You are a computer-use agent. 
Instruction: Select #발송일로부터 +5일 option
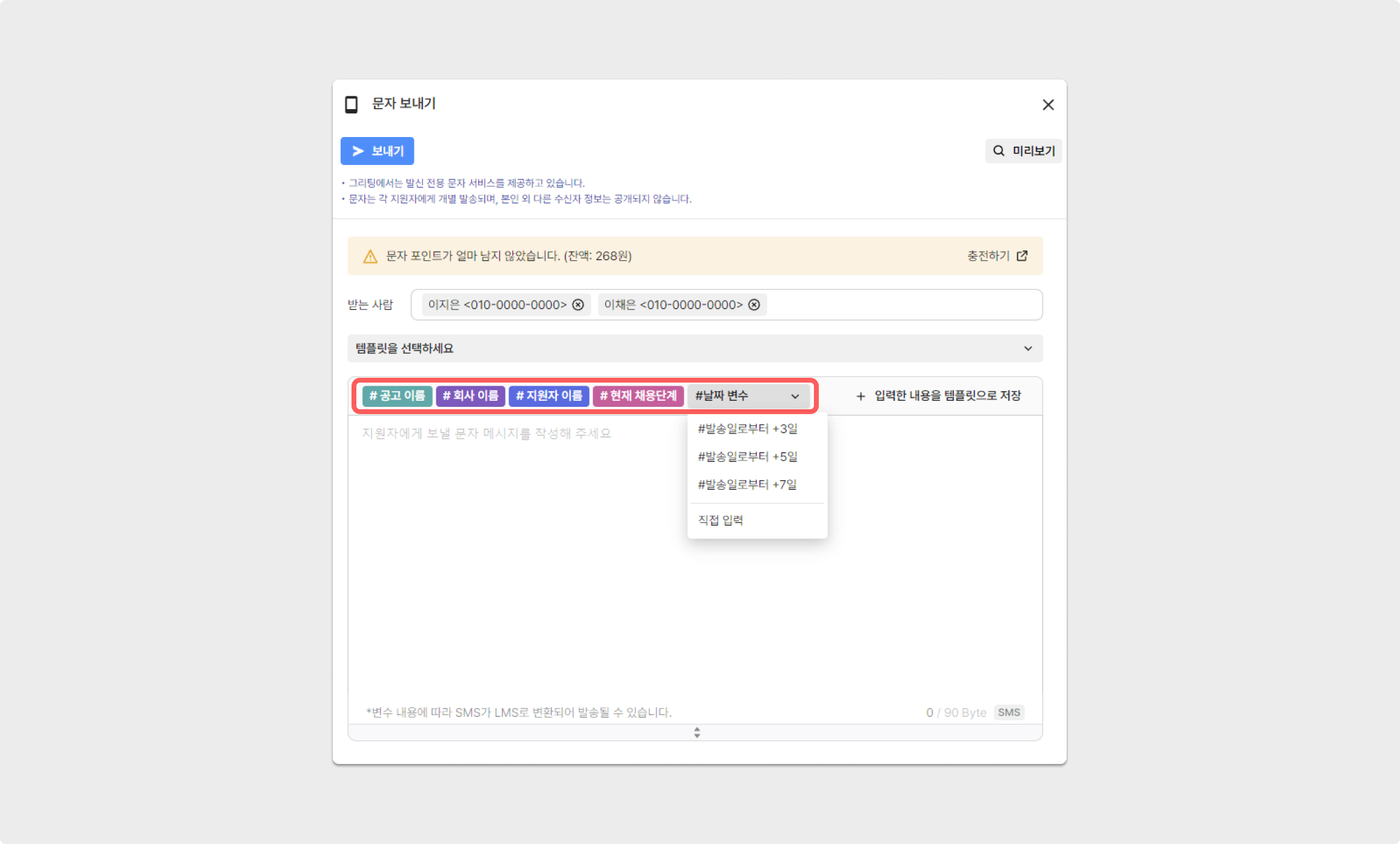(x=747, y=457)
